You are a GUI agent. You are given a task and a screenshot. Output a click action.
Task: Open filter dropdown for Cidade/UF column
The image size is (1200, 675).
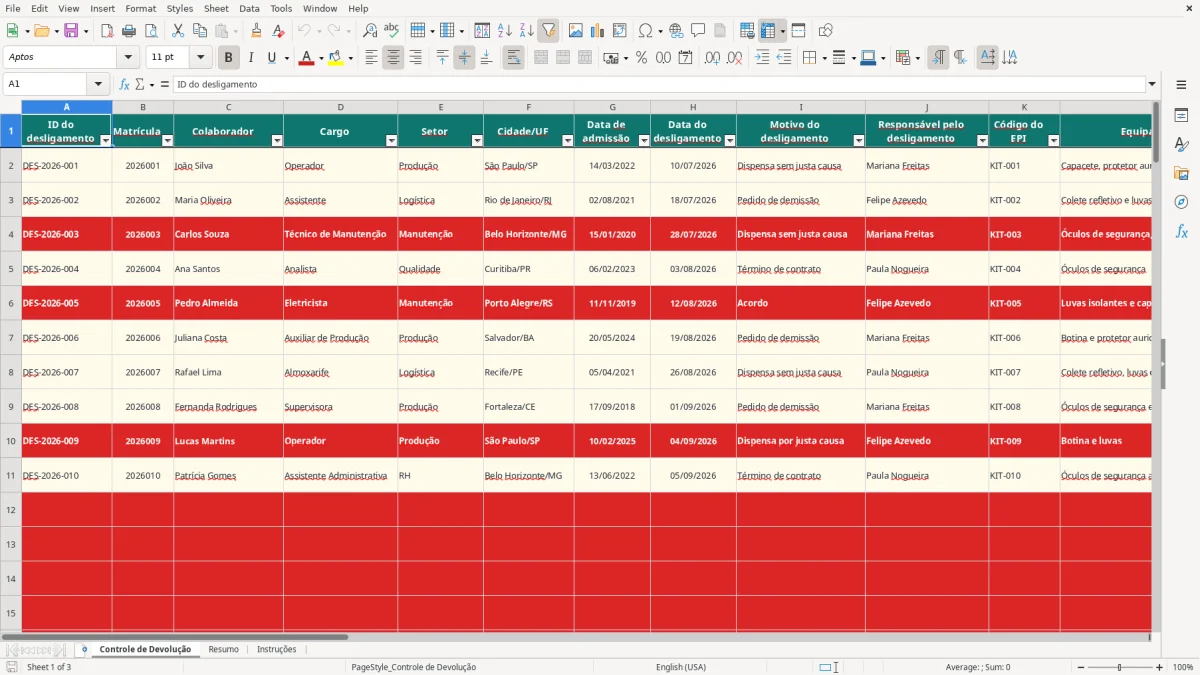(x=568, y=141)
